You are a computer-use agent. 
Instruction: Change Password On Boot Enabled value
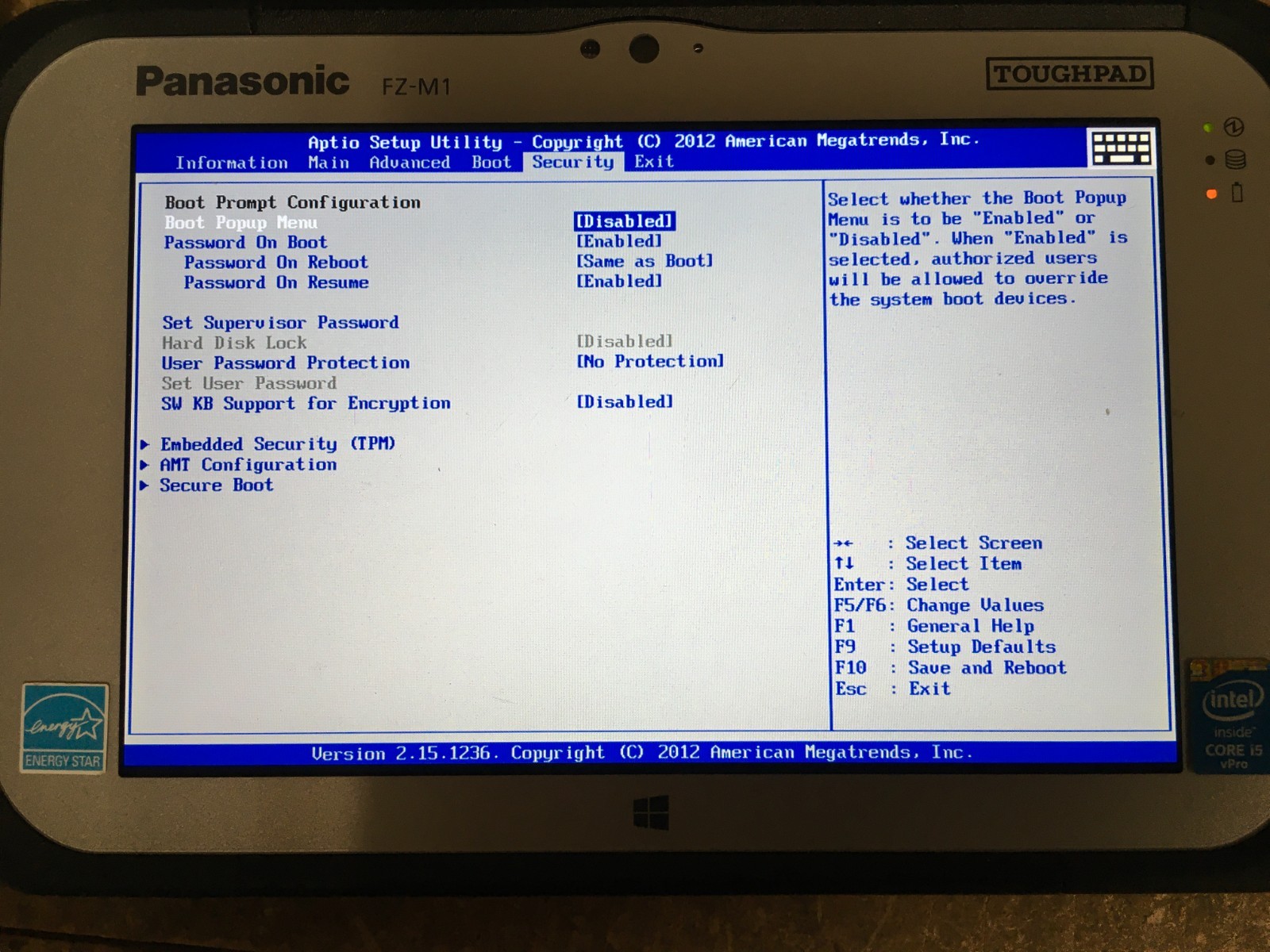(x=619, y=241)
